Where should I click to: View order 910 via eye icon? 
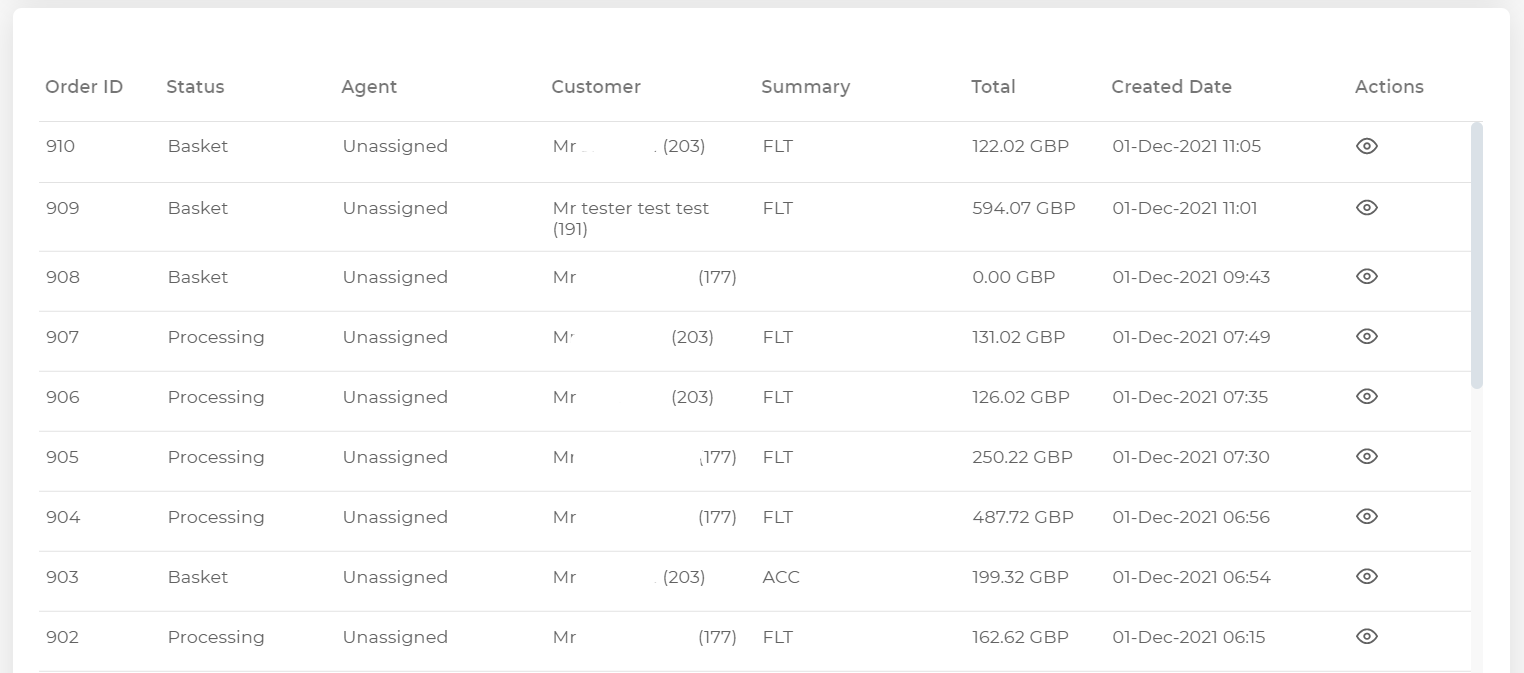(1366, 146)
